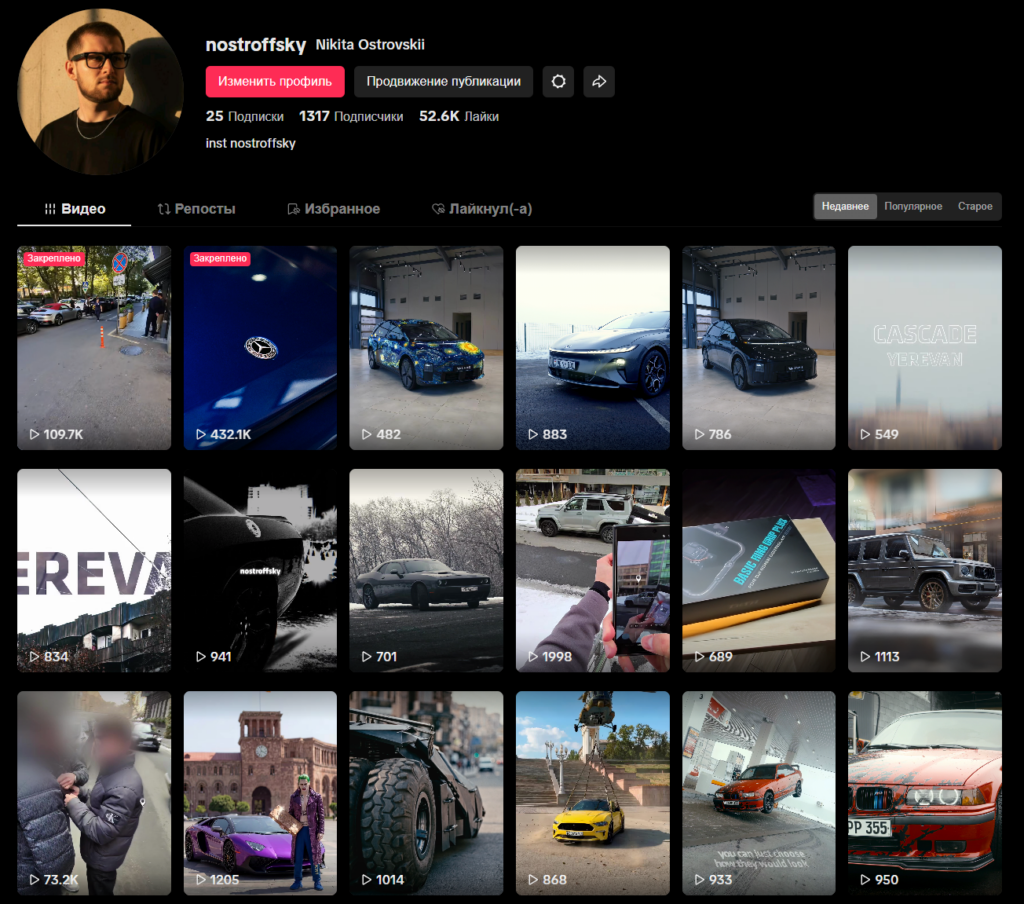Open G-Class SUV video with 1113 views
1024x904 pixels.
coord(925,570)
